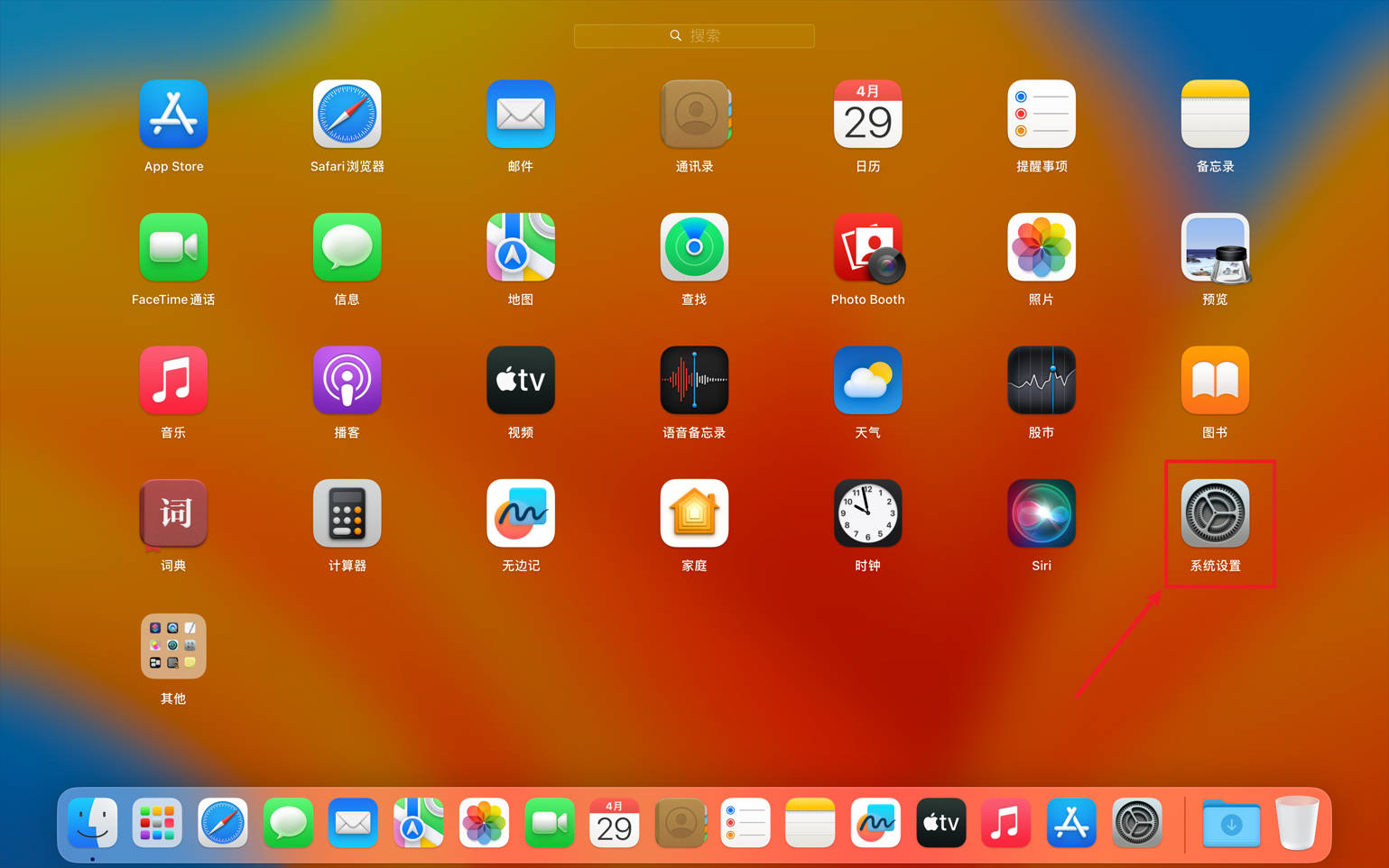Open 无边记 in the Launchpad grid
1389x868 pixels.
pos(521,513)
